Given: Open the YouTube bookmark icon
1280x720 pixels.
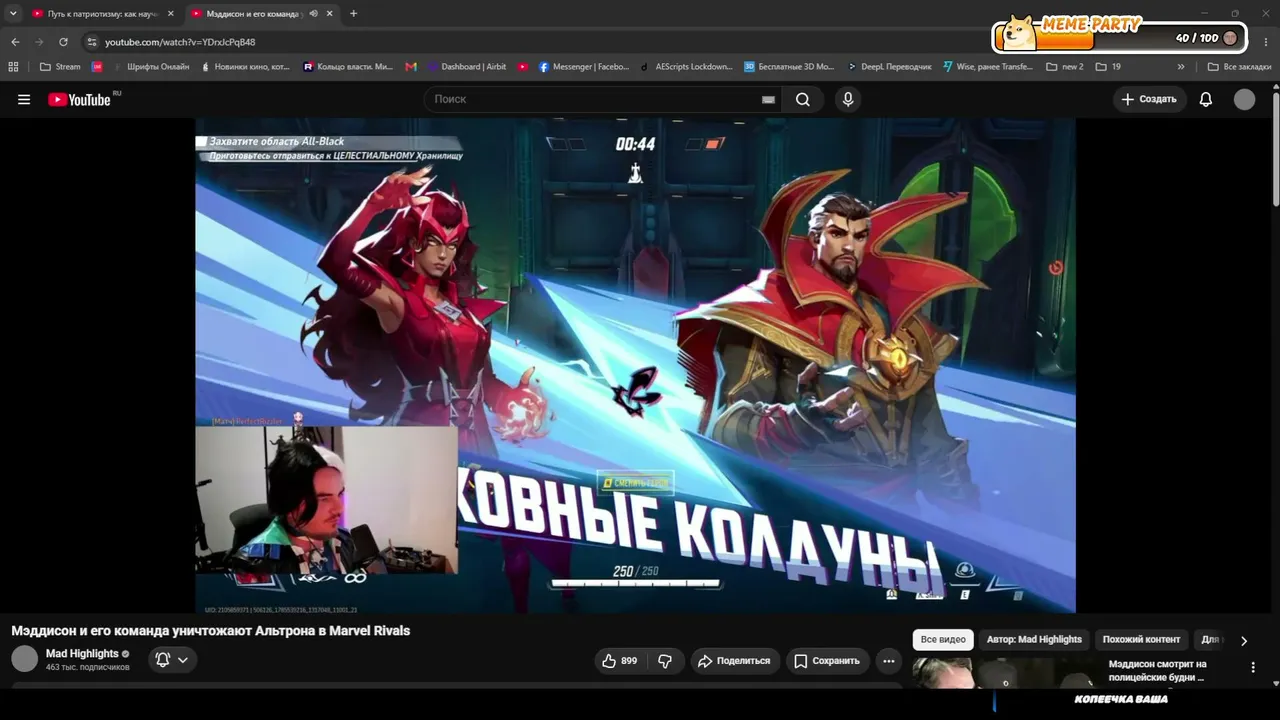Looking at the screenshot, I should (523, 67).
